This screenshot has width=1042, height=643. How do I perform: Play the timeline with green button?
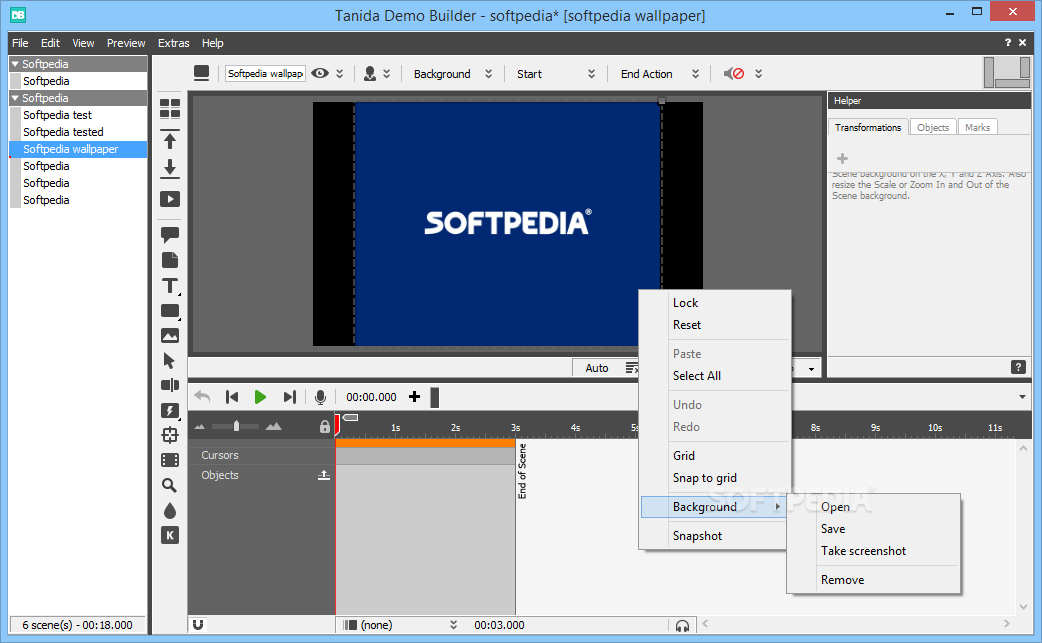click(260, 397)
